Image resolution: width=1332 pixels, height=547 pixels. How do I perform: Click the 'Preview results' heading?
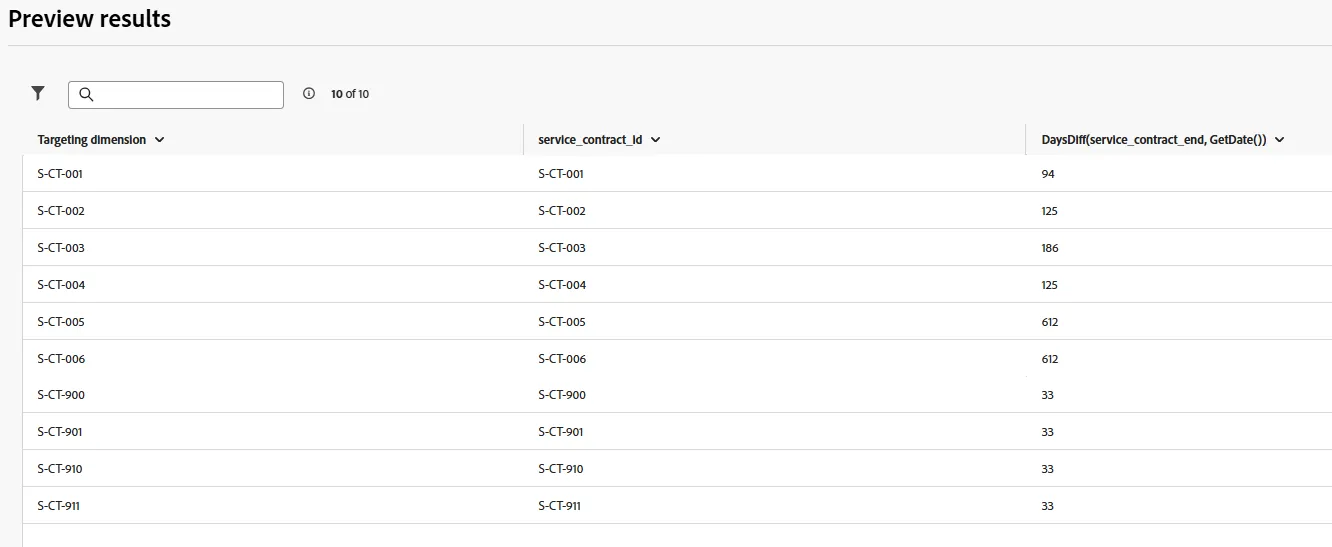click(90, 19)
